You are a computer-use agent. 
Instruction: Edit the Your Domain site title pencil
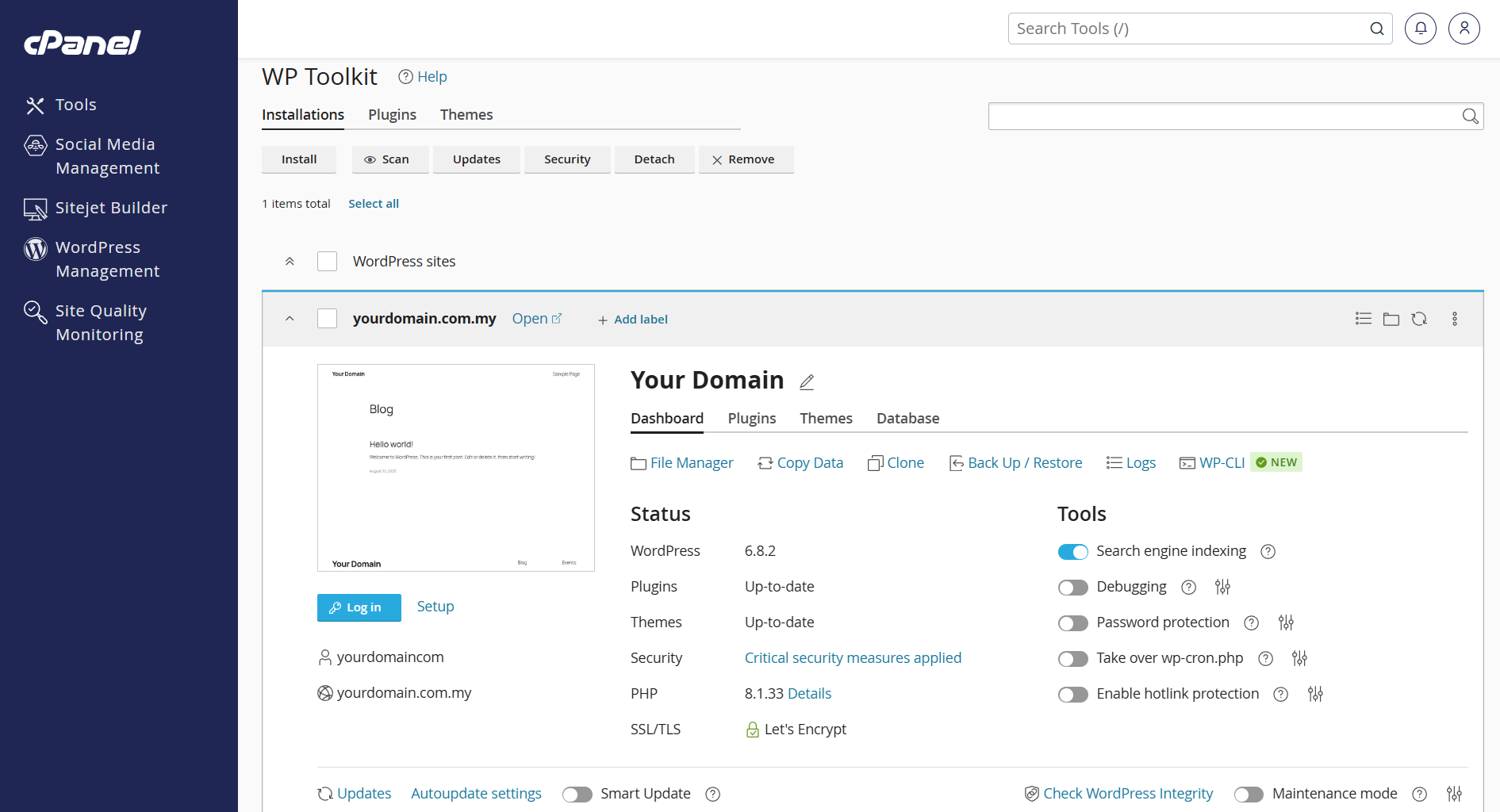(x=807, y=382)
